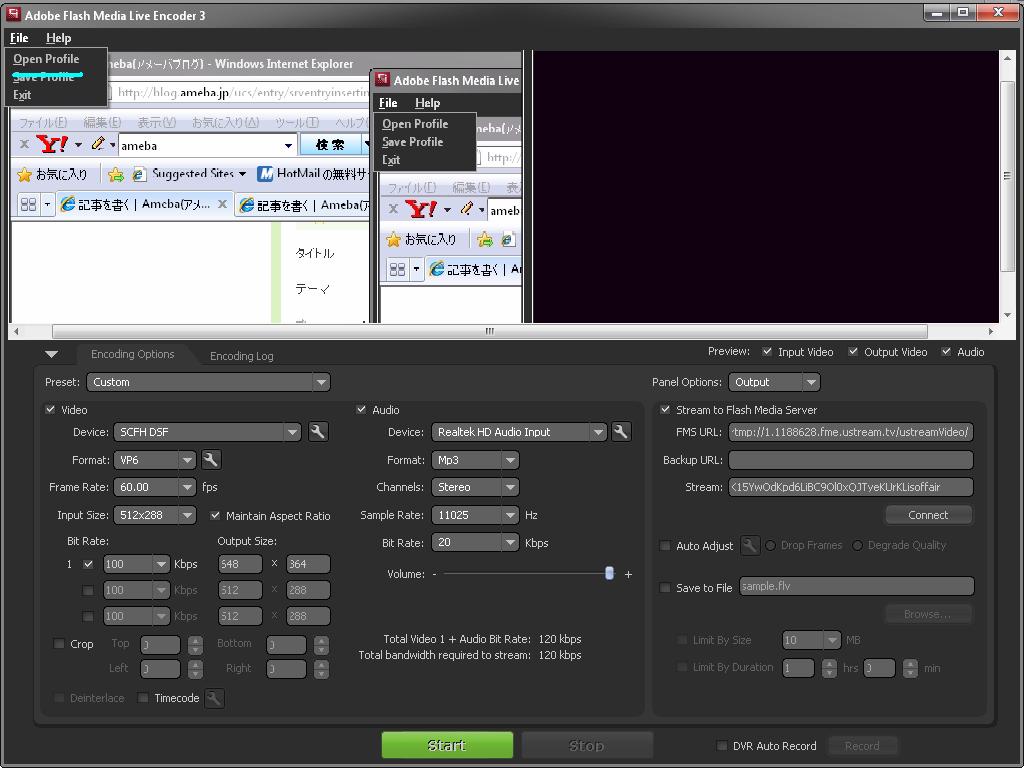Open Timecode settings wrench
The image size is (1024, 768).
tap(214, 698)
